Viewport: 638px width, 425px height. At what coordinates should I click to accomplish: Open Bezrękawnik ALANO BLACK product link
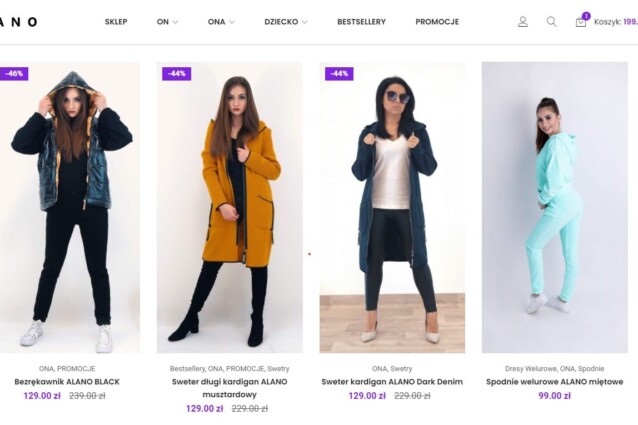pos(67,381)
